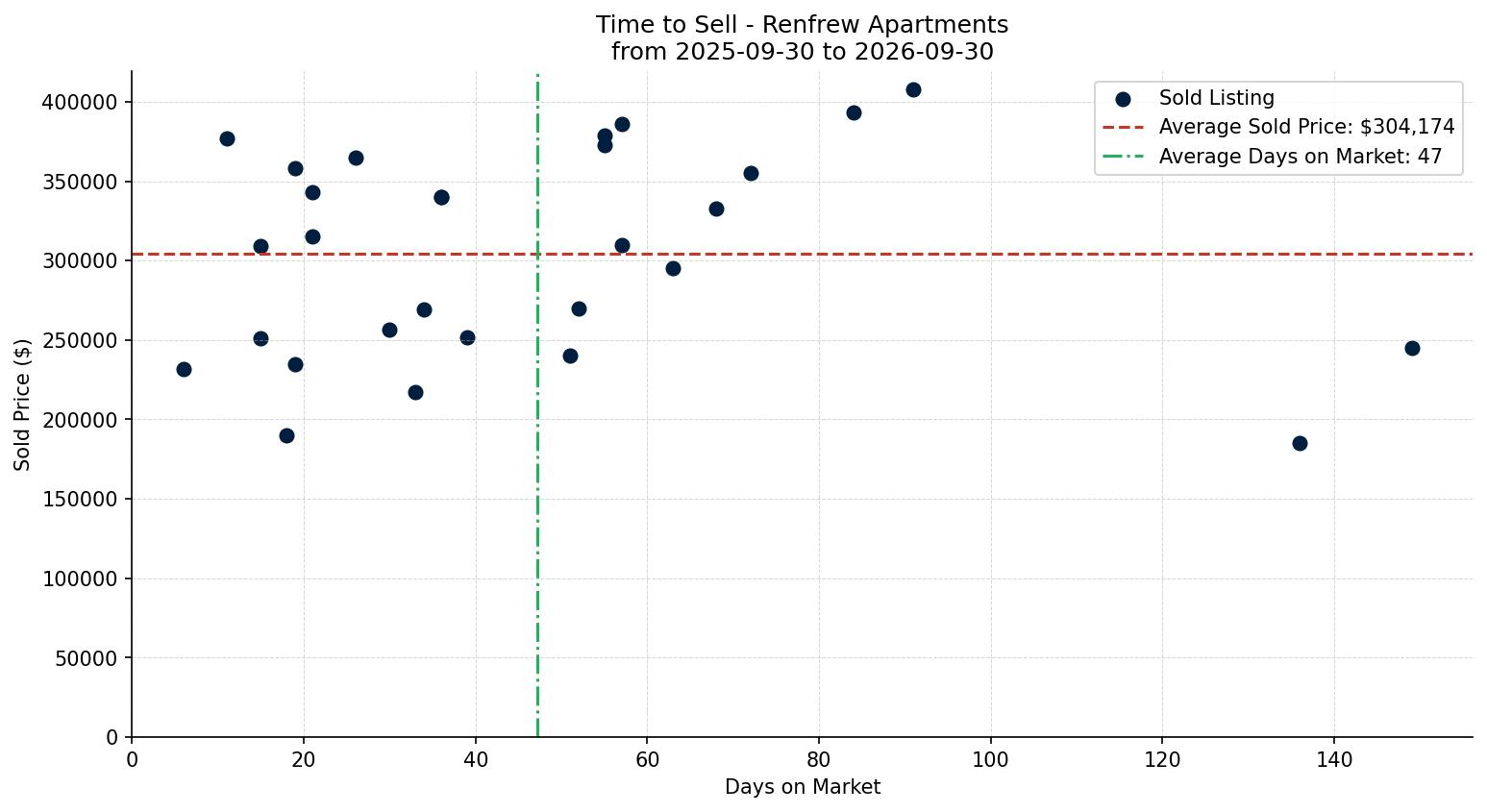Image resolution: width=1487 pixels, height=812 pixels.
Task: Click the Average Days on Market legend entry
Action: tap(1272, 157)
